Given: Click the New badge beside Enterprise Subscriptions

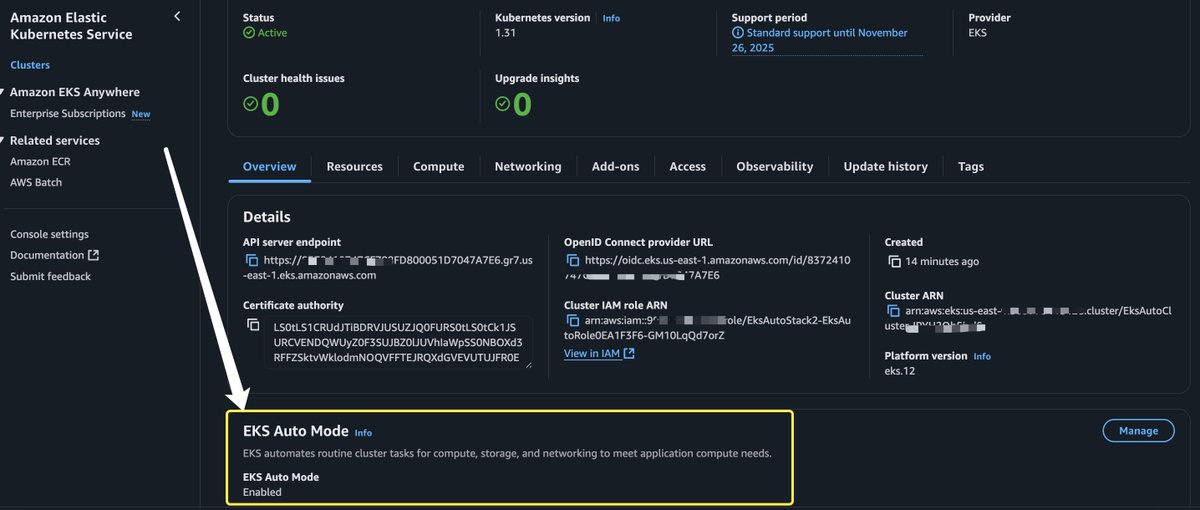Looking at the screenshot, I should pyautogui.click(x=141, y=114).
